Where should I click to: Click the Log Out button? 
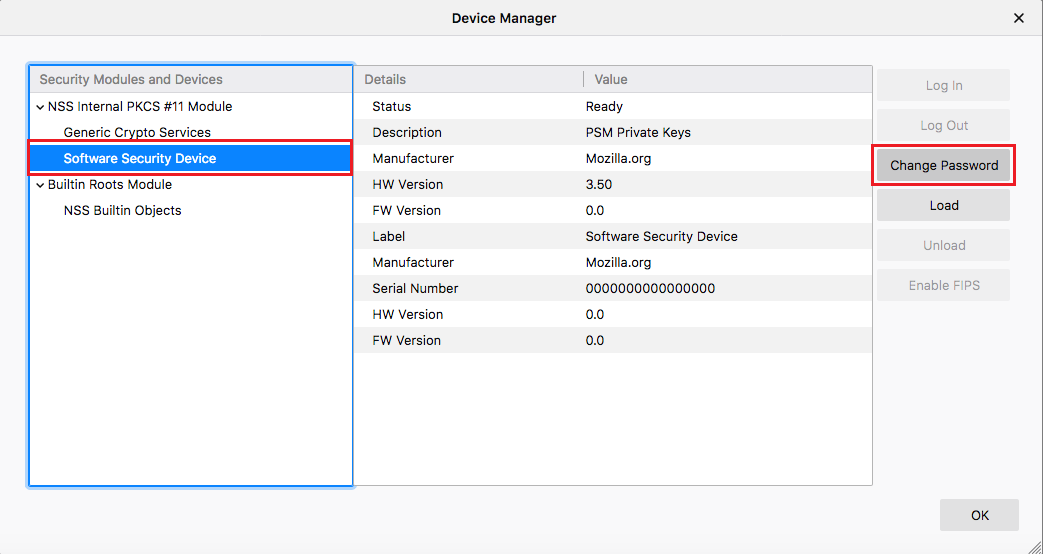click(x=943, y=126)
